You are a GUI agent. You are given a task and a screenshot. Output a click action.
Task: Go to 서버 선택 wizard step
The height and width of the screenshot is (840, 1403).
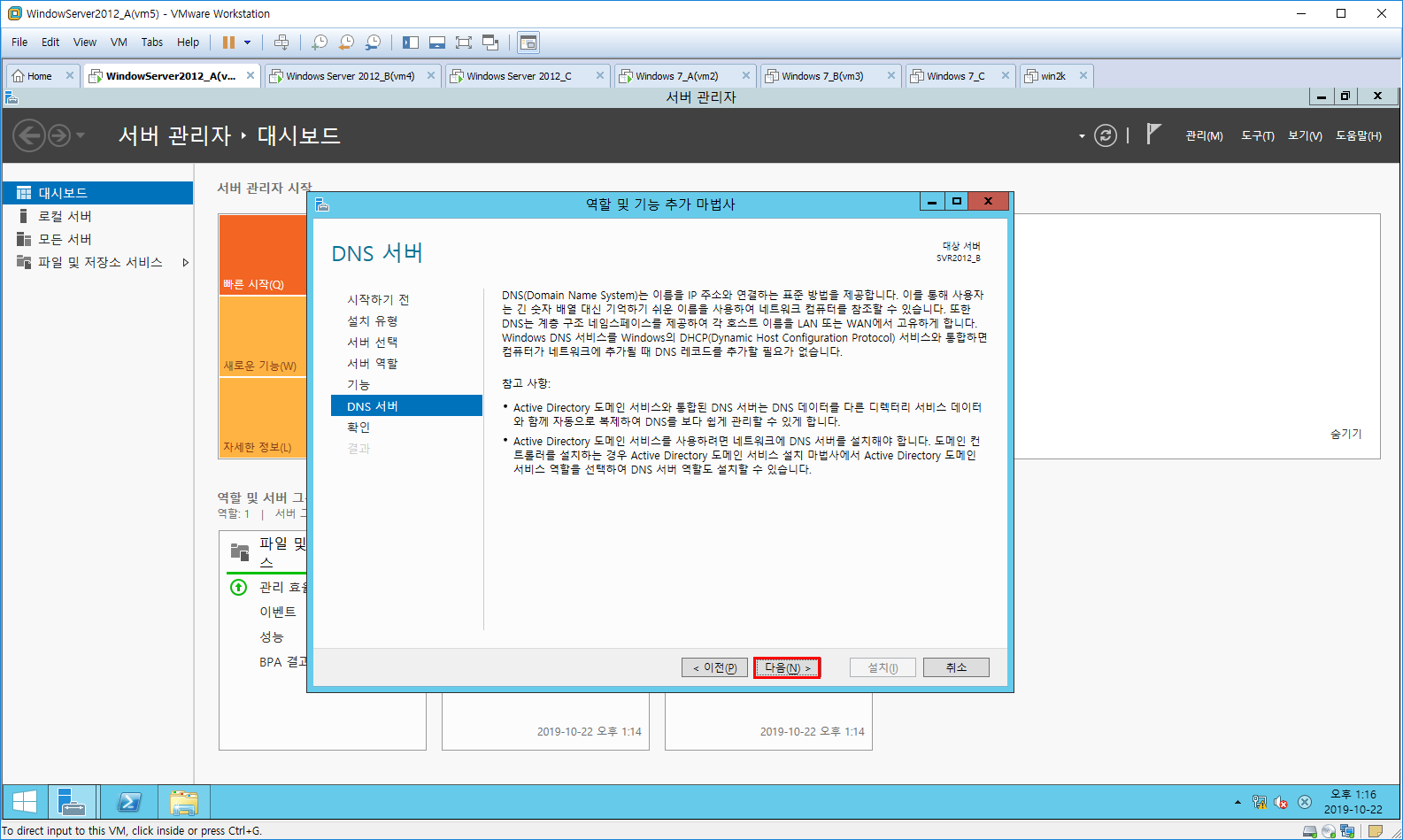click(x=372, y=343)
